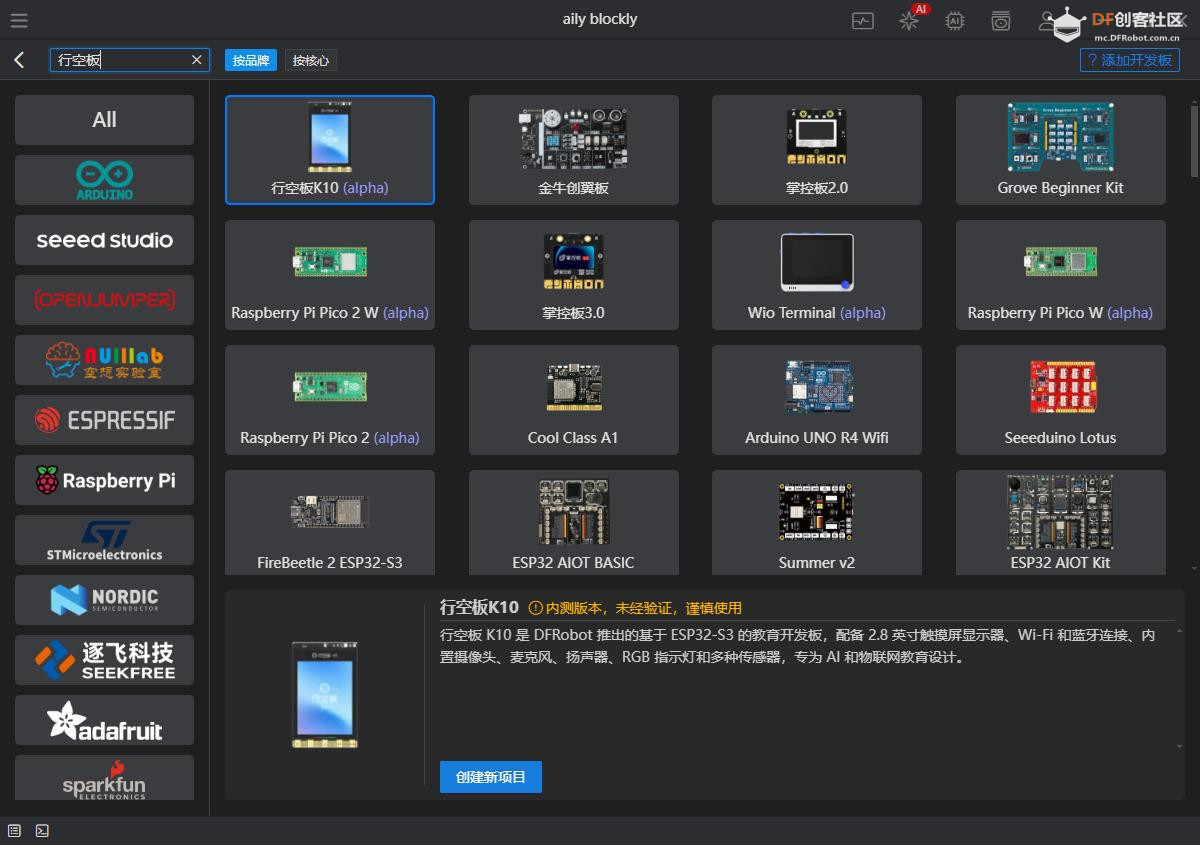Select the FireBeetle 2 ESP32-S3 card
The width and height of the screenshot is (1200, 845).
pos(330,522)
